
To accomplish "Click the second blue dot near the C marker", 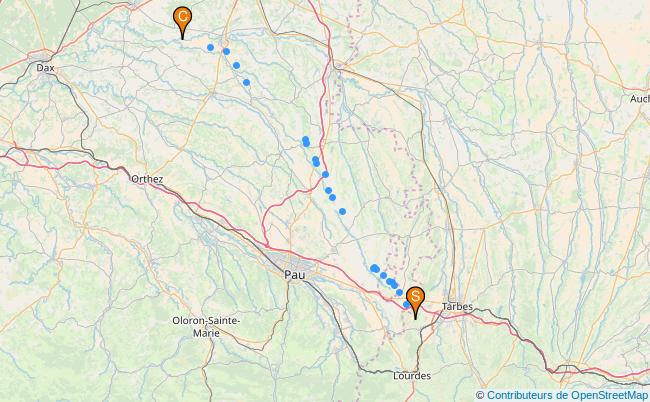I will point(226,51).
